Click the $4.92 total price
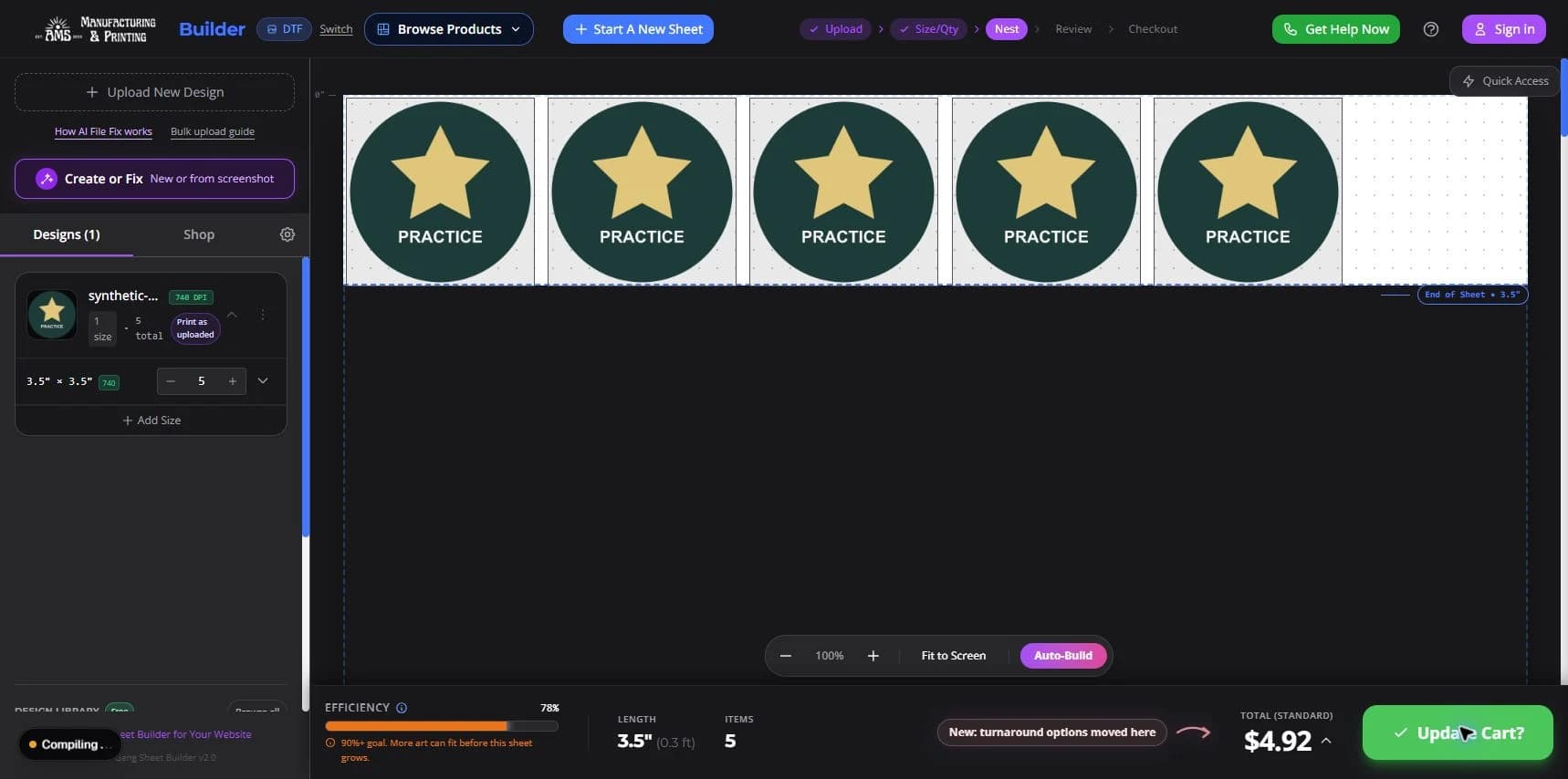The width and height of the screenshot is (1568, 779). pyautogui.click(x=1278, y=741)
